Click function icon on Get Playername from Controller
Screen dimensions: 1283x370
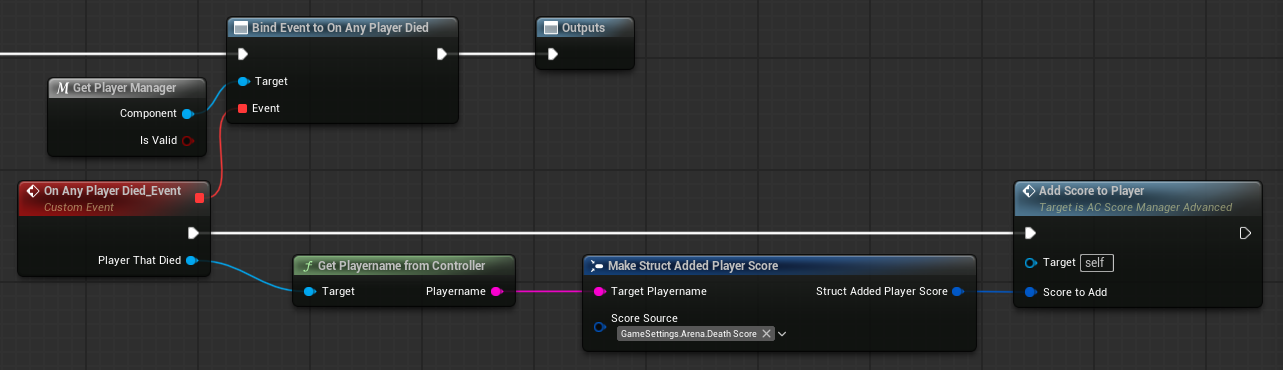tap(308, 266)
